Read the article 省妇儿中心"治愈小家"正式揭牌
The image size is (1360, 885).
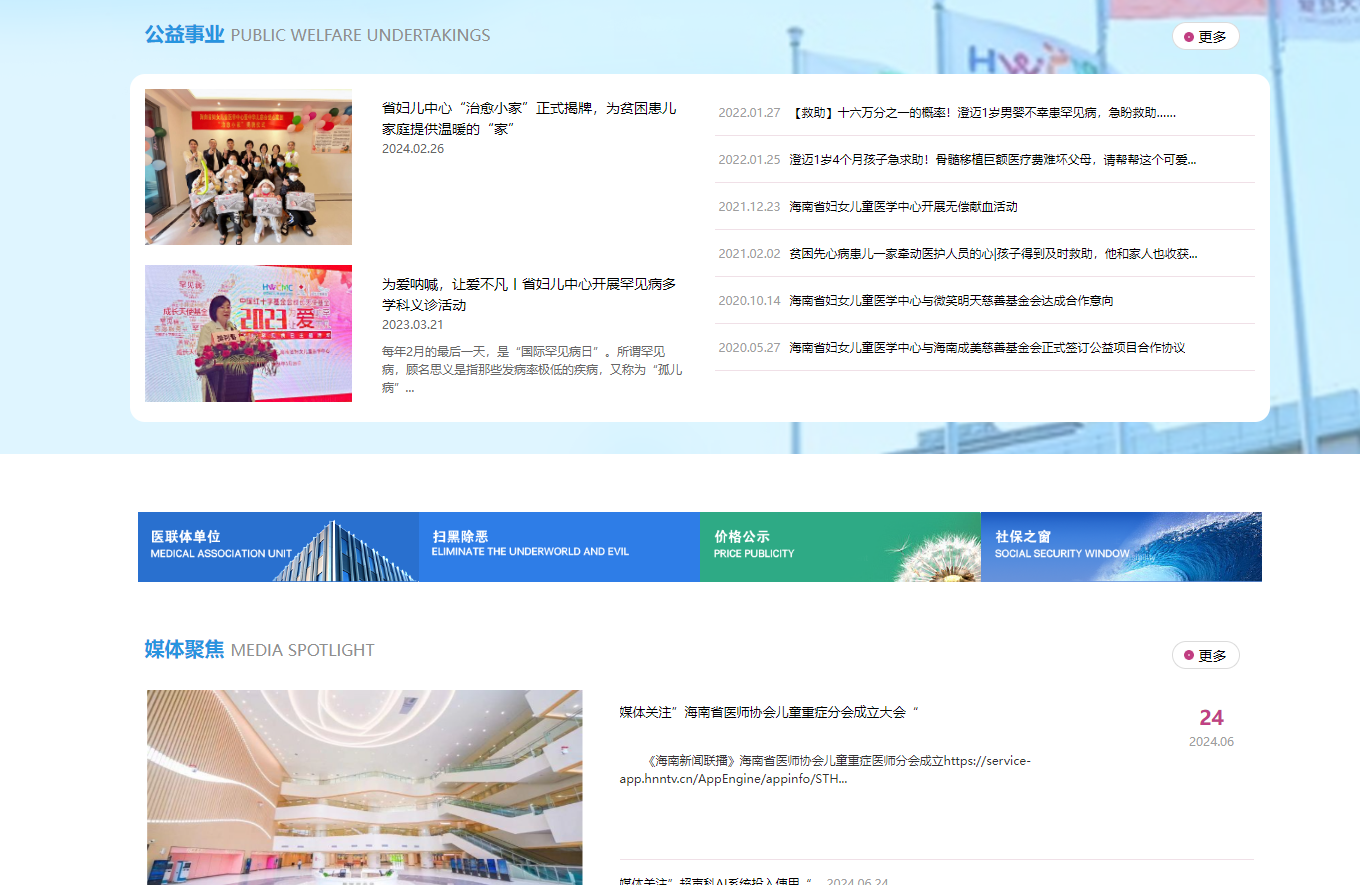[x=529, y=118]
